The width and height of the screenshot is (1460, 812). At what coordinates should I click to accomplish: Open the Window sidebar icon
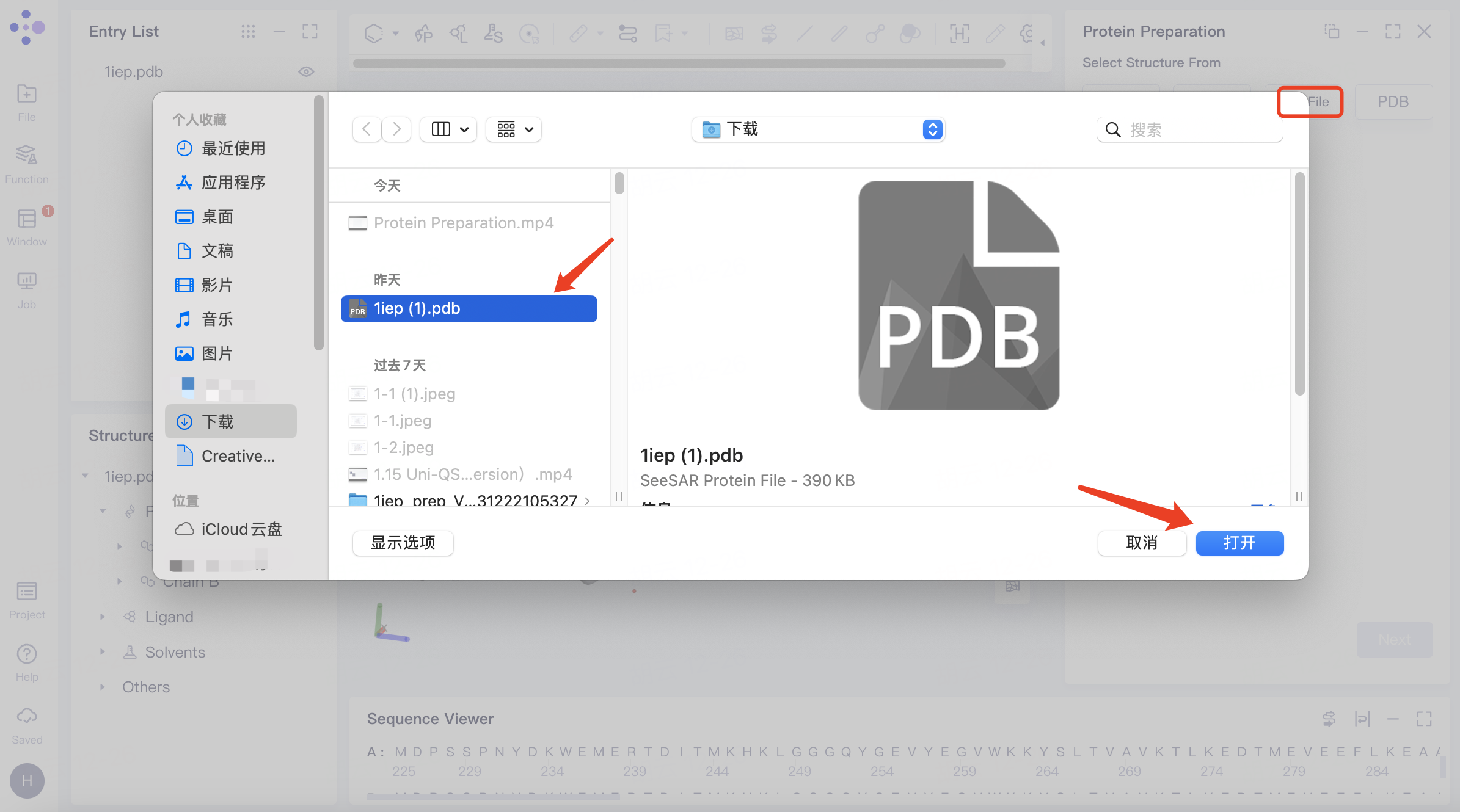26,219
